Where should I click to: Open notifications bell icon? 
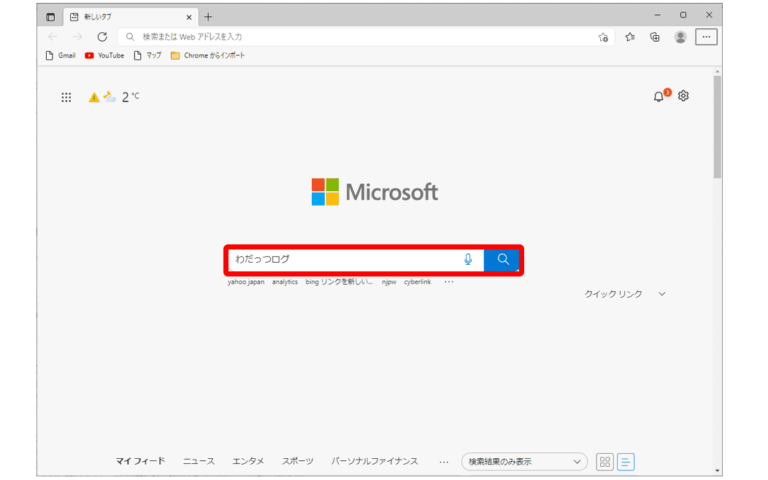(x=659, y=96)
